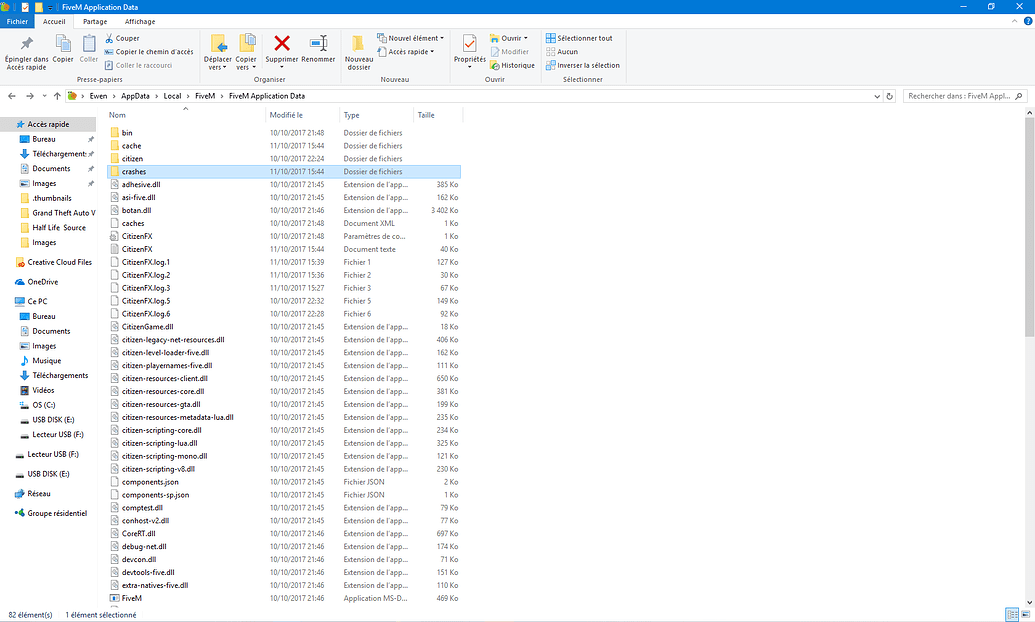The height and width of the screenshot is (622, 1035).
Task: Click the up-one-level folder arrow
Action: click(x=57, y=95)
